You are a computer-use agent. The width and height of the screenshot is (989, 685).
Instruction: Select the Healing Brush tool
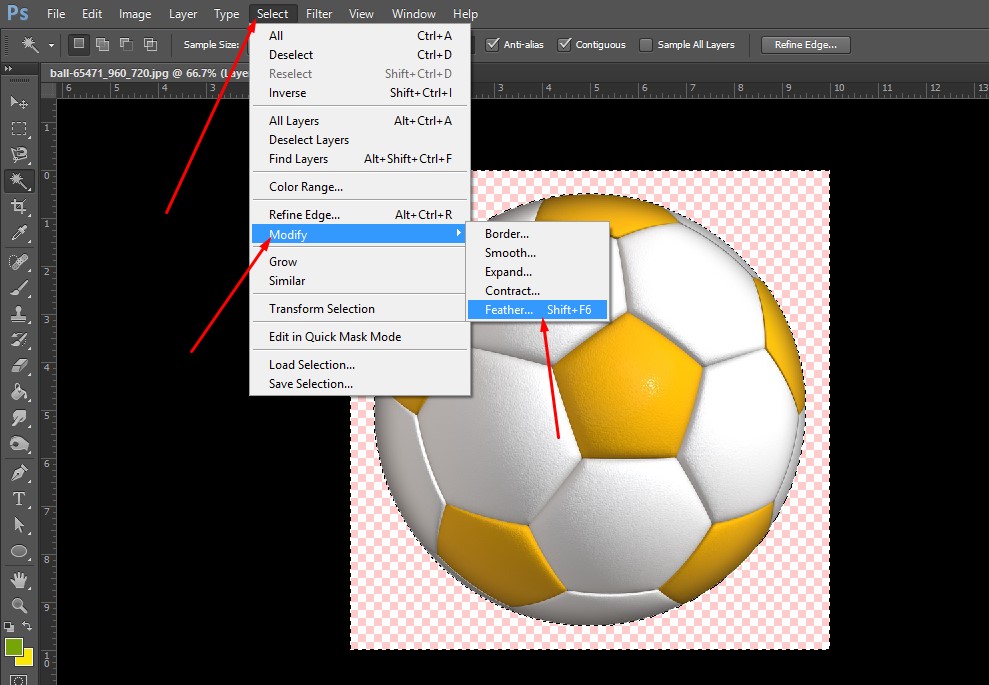coord(19,262)
